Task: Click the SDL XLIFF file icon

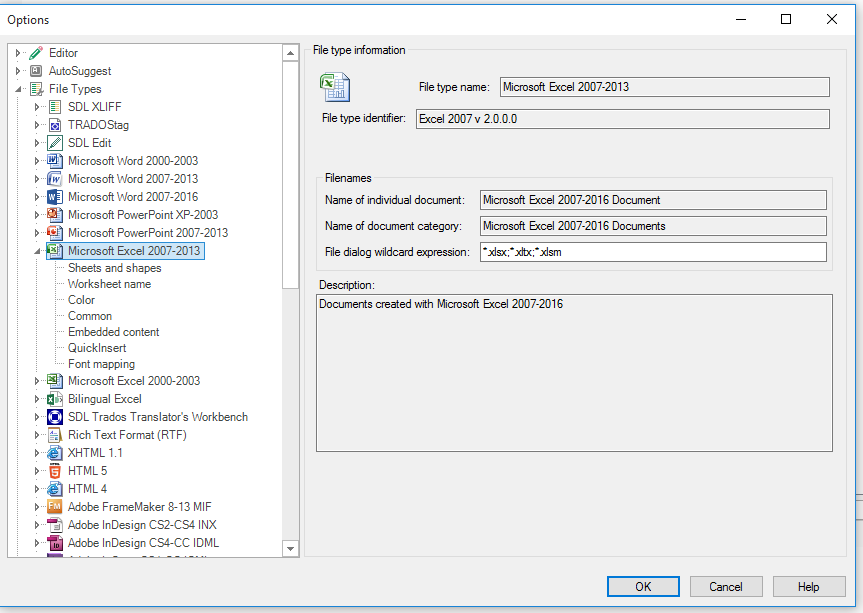Action: (55, 107)
